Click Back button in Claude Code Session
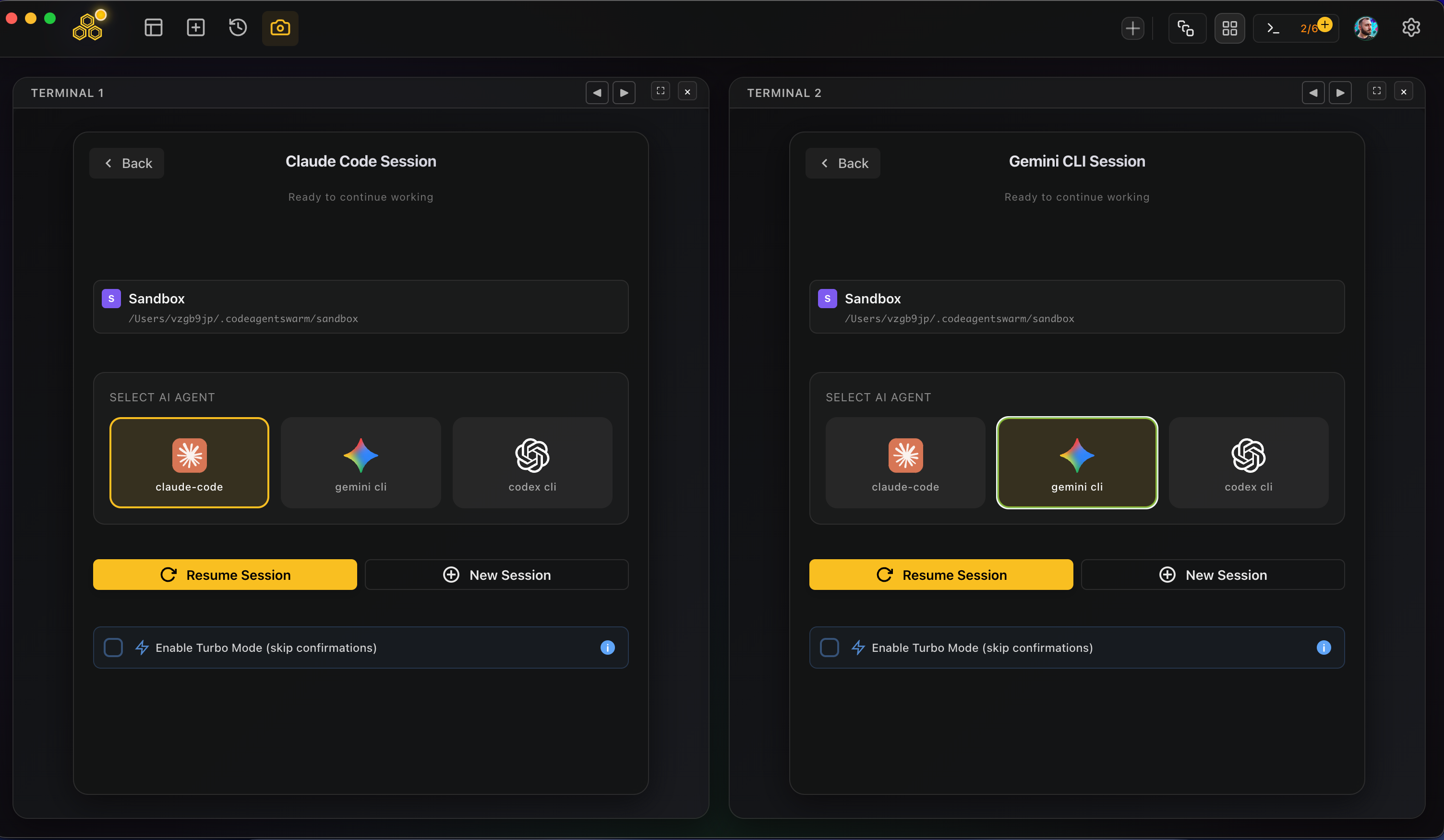 click(x=127, y=163)
